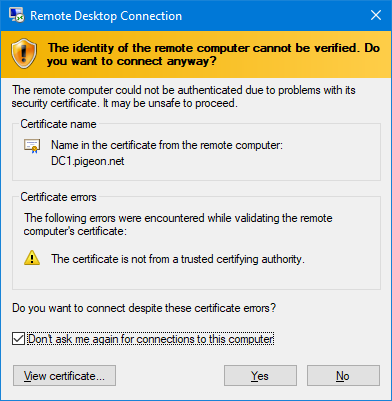
Task: Click the "Do you want to connect despite" question
Action: click(144, 308)
